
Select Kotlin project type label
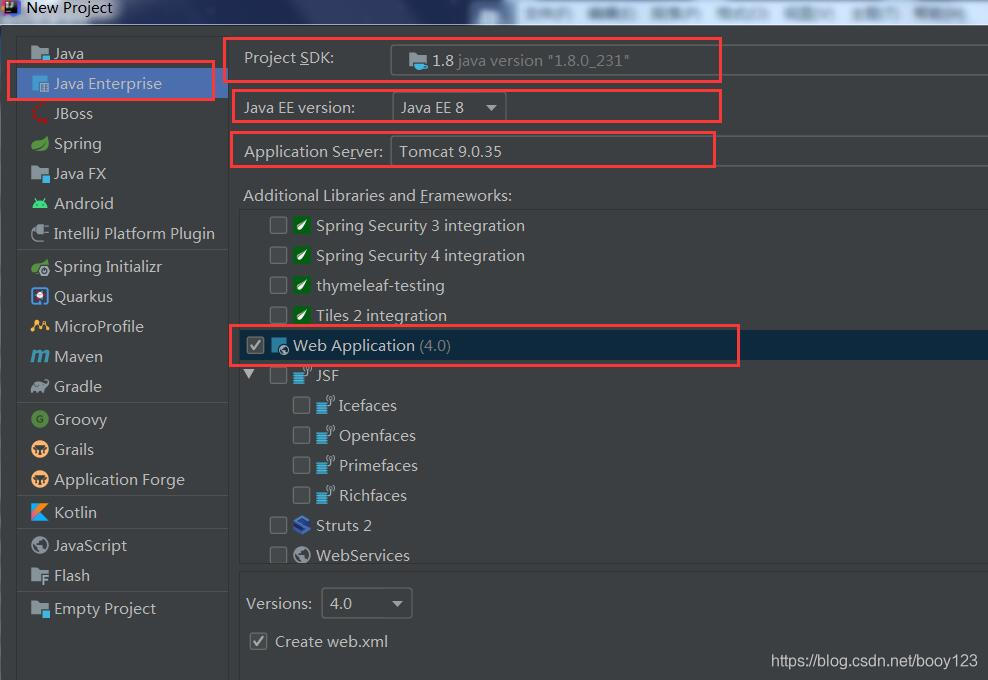pos(76,512)
